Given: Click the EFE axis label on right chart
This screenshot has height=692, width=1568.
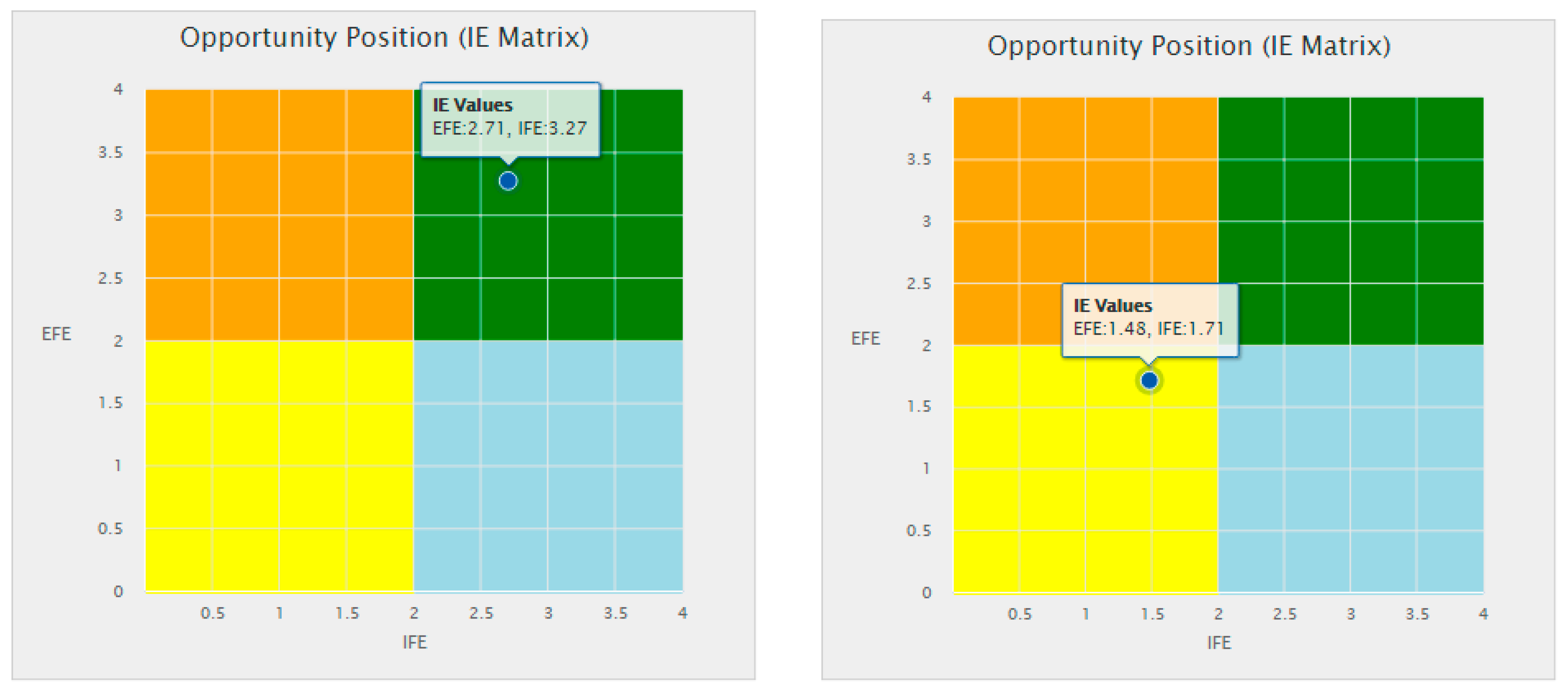Looking at the screenshot, I should (865, 338).
